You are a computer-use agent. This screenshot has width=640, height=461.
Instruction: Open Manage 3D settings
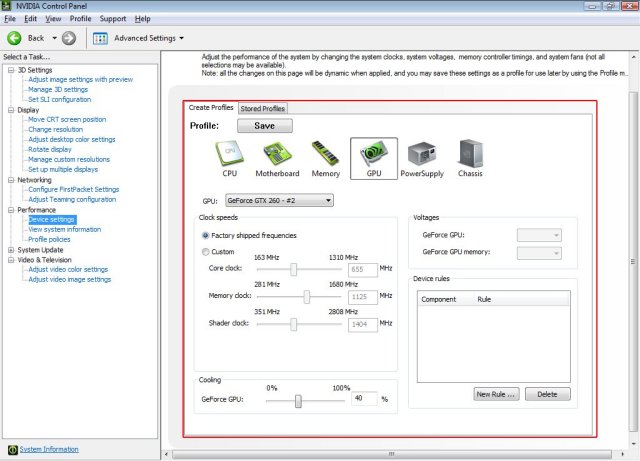tap(58, 89)
